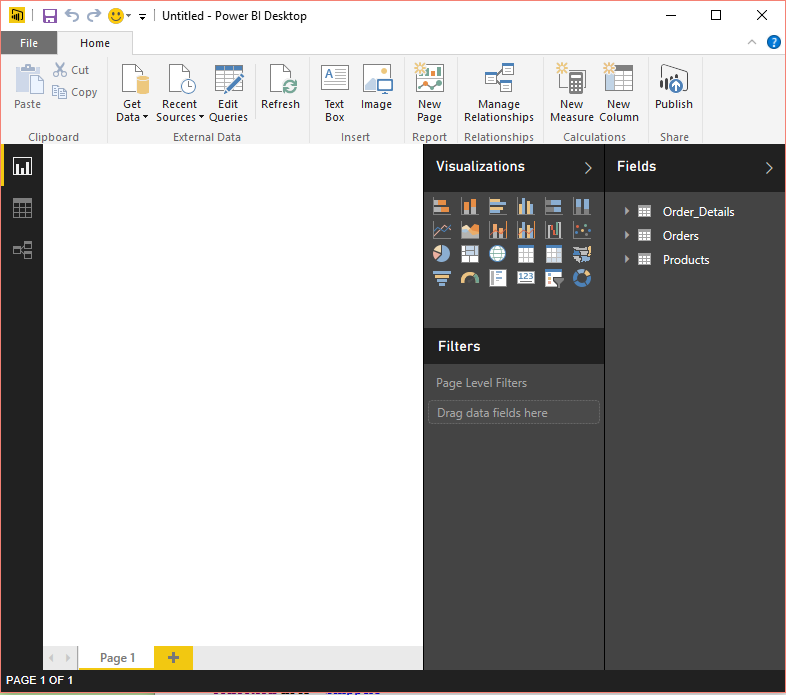Select the Clustered bar chart visualization
The height and width of the screenshot is (695, 786).
(497, 206)
